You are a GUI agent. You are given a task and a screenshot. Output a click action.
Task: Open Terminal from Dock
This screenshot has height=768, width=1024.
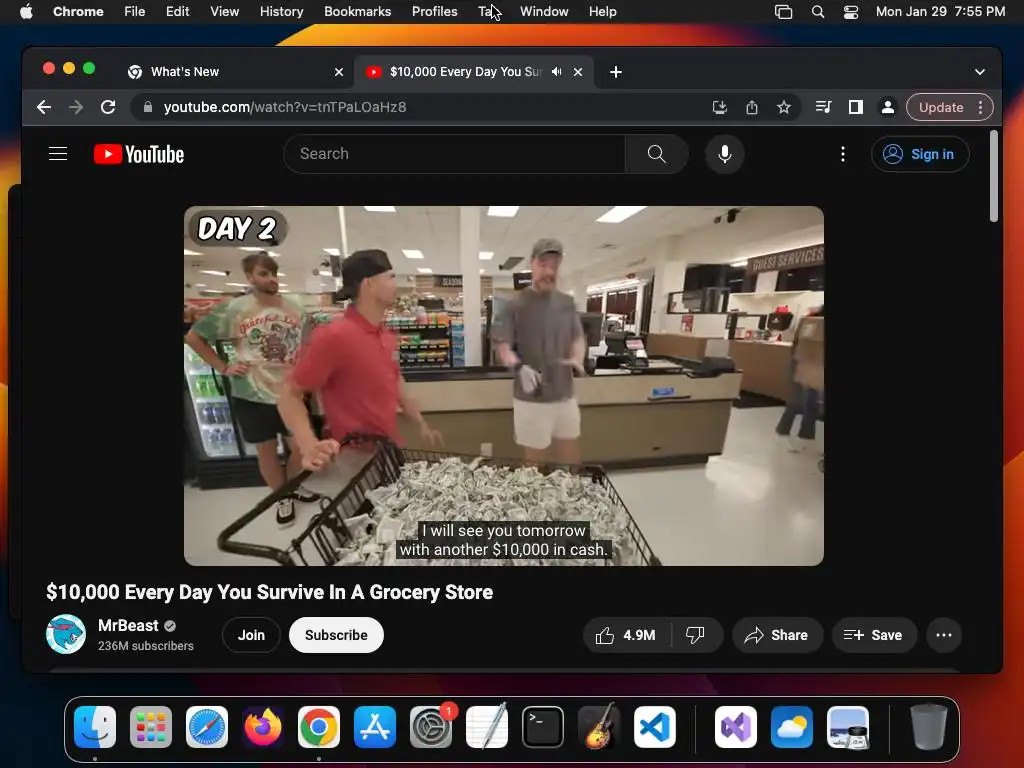[543, 727]
